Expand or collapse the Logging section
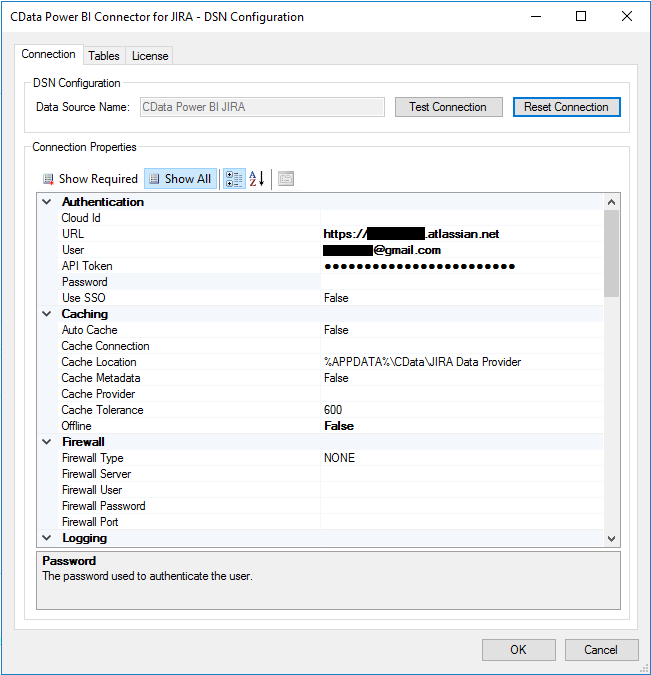 point(47,538)
